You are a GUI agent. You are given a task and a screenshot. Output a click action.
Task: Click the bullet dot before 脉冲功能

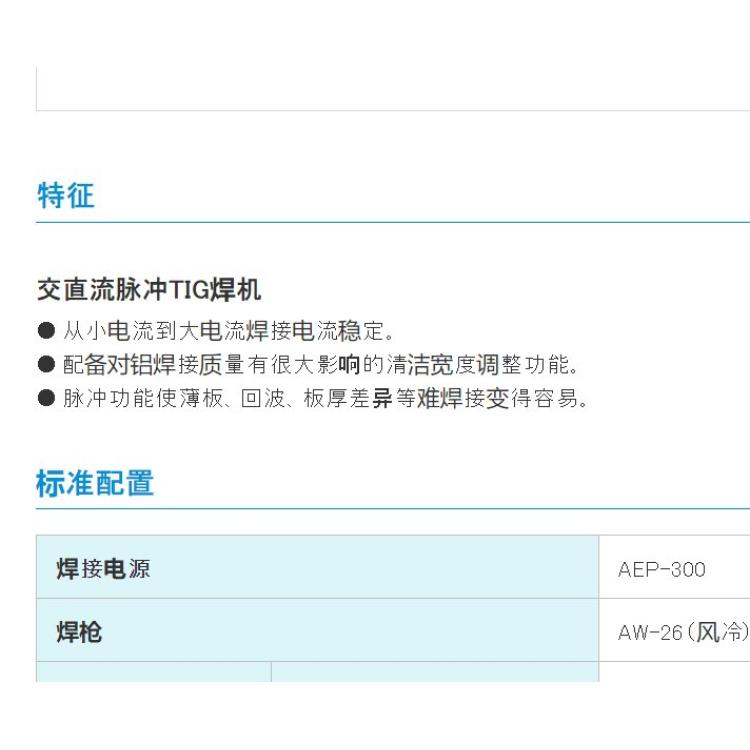(x=46, y=398)
